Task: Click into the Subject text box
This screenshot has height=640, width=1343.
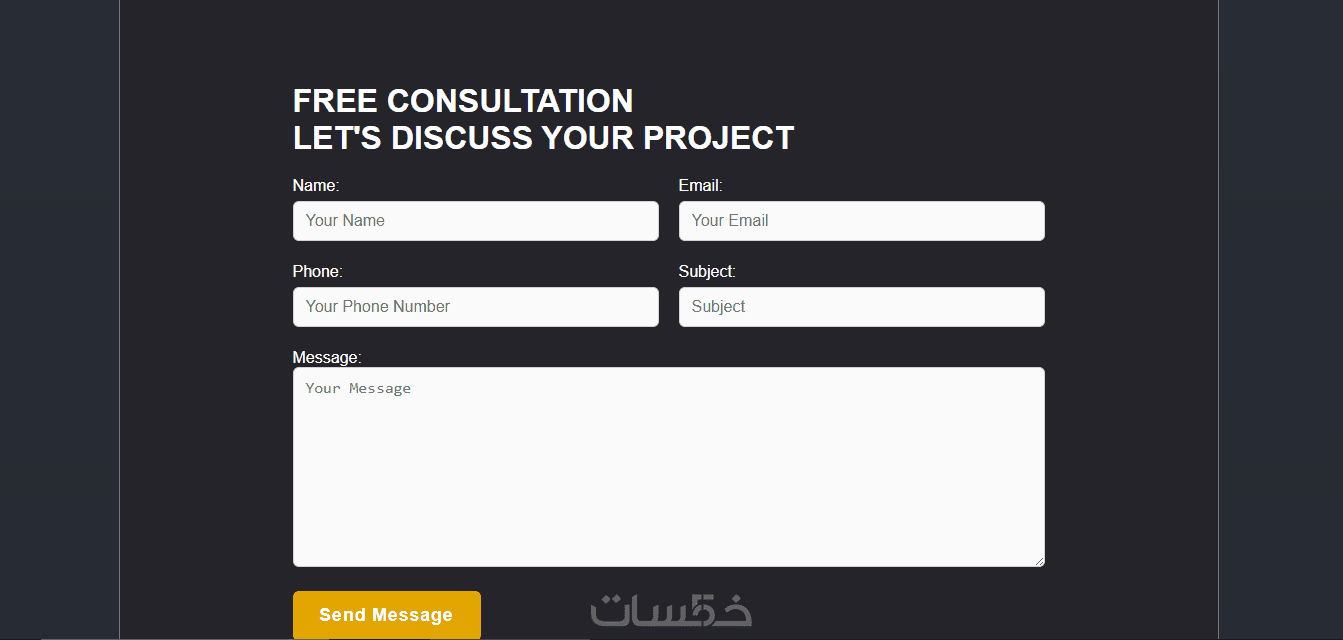Action: coord(861,307)
